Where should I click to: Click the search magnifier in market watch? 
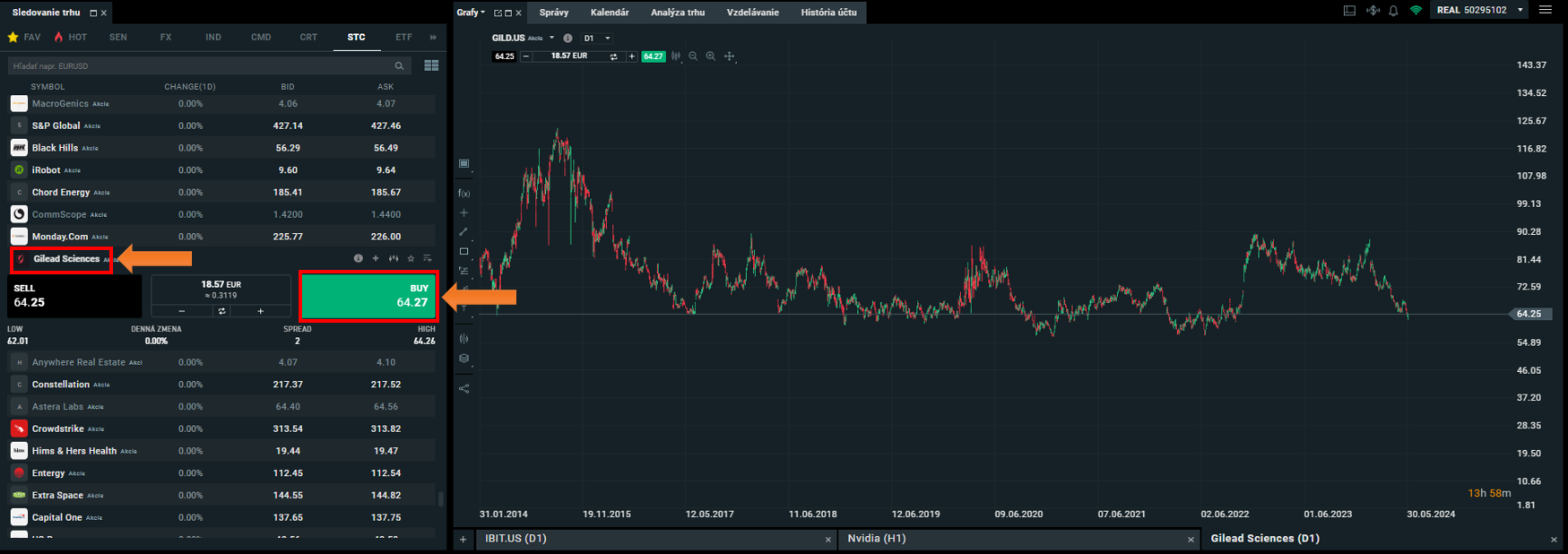point(399,65)
